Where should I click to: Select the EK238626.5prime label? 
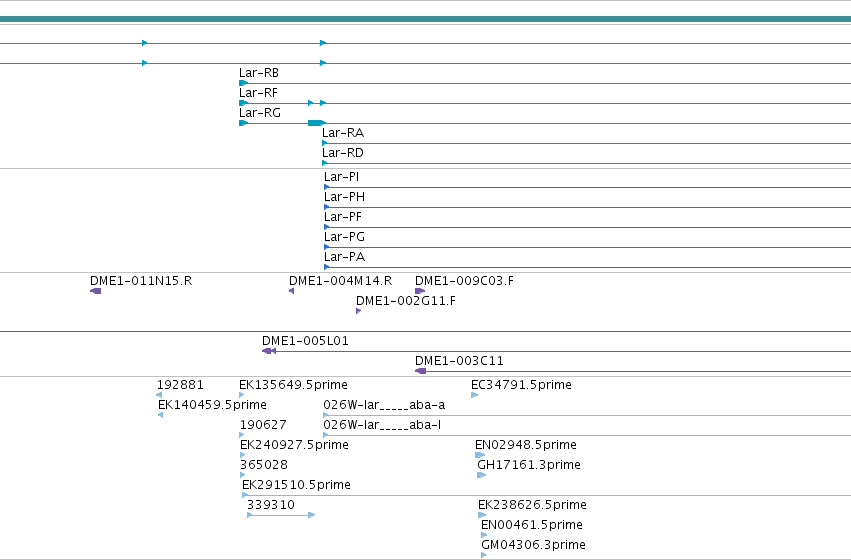[x=532, y=505]
